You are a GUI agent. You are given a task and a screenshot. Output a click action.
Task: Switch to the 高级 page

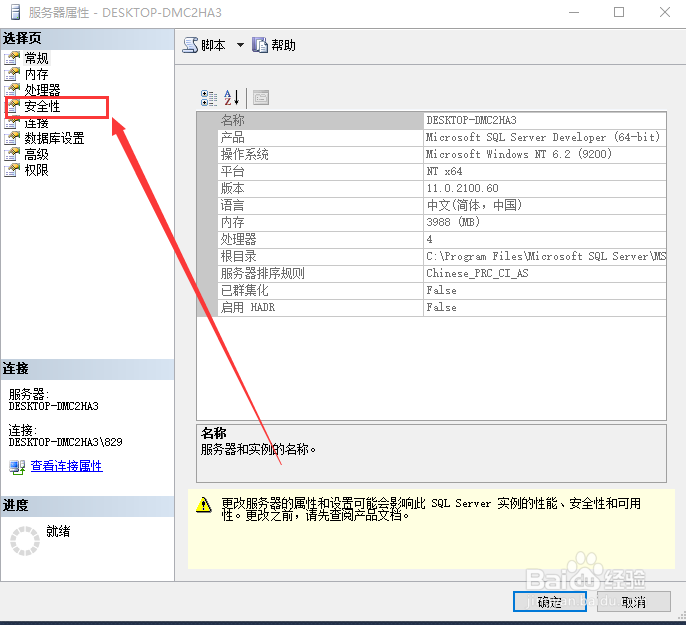[x=36, y=154]
